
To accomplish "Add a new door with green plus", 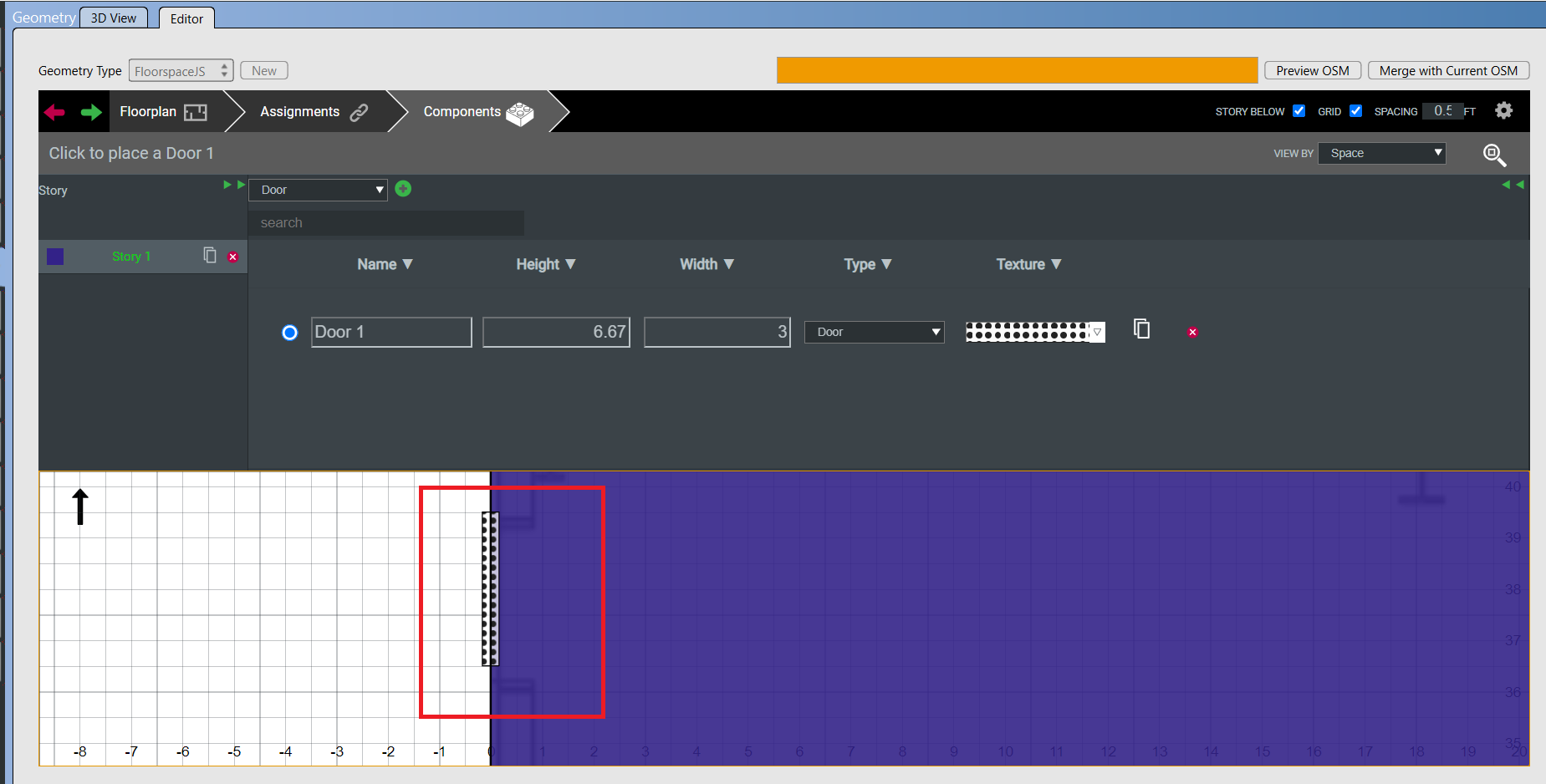I will (403, 189).
